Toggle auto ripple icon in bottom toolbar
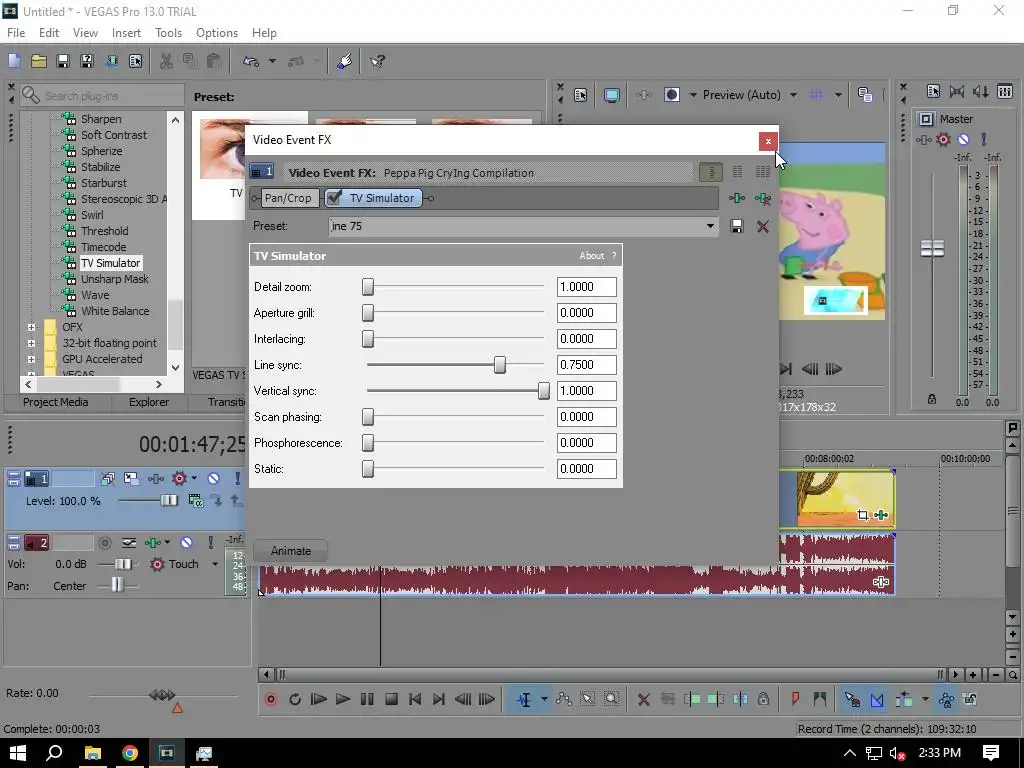 click(904, 699)
